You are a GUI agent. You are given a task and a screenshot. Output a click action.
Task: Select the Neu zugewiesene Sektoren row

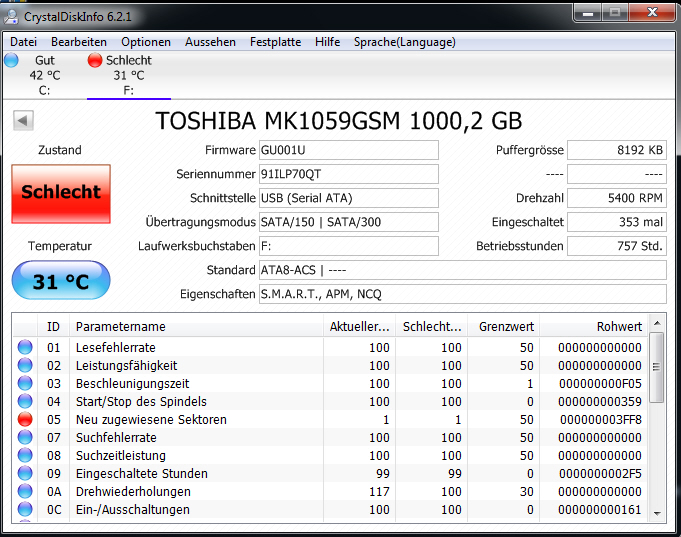tap(330, 419)
